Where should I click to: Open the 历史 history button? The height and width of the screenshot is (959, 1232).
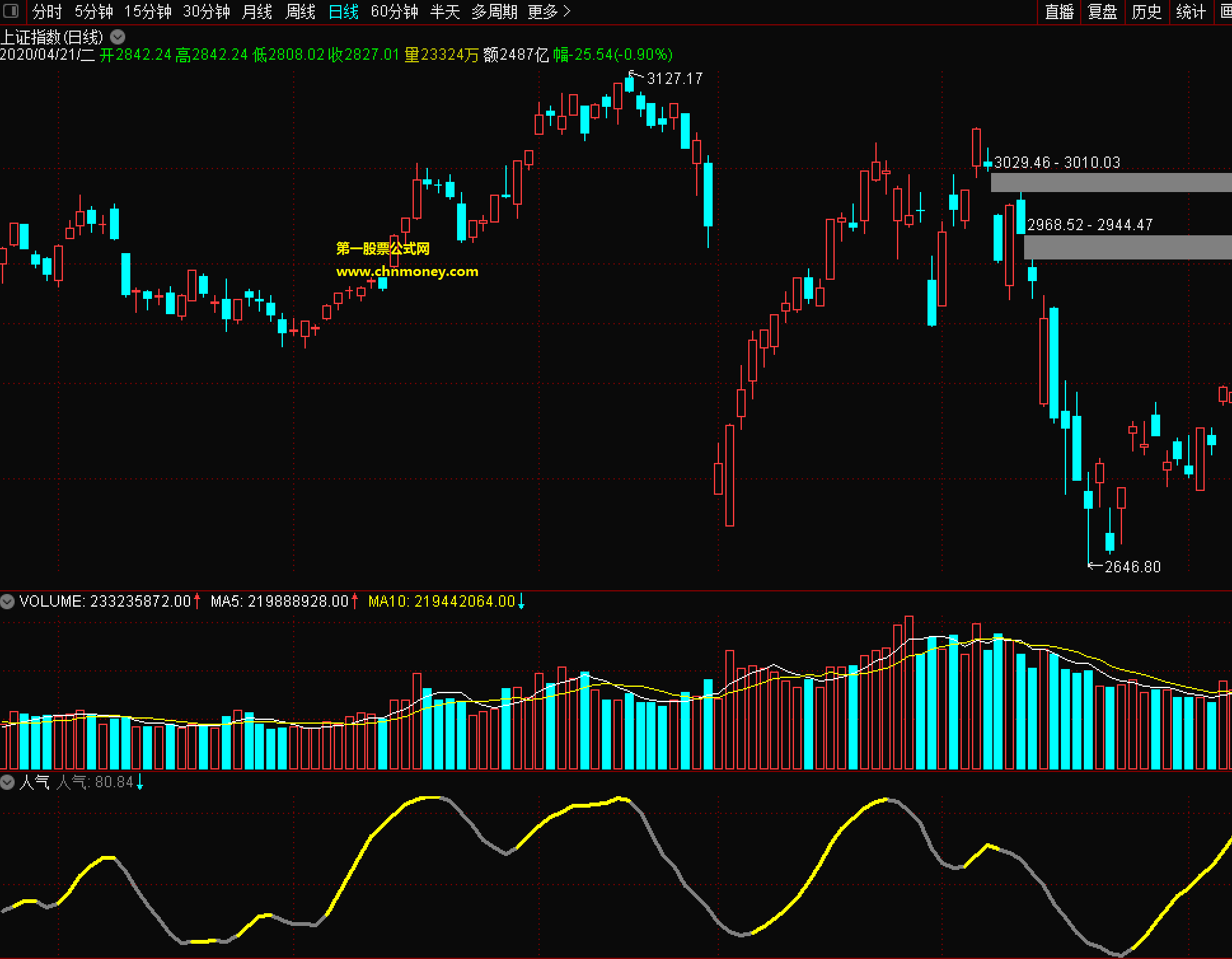click(x=1147, y=11)
